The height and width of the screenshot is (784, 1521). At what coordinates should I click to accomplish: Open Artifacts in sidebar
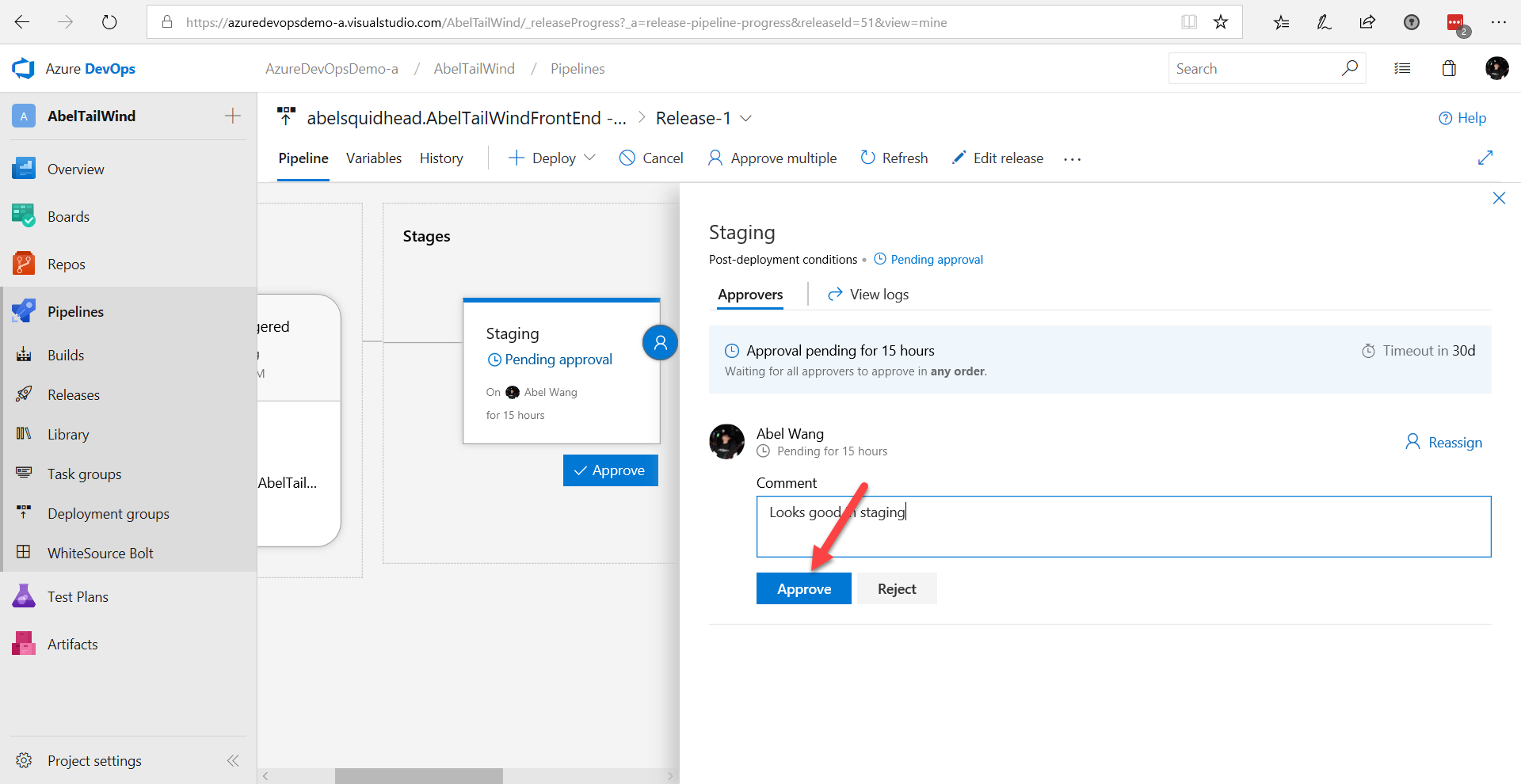[x=127, y=644]
